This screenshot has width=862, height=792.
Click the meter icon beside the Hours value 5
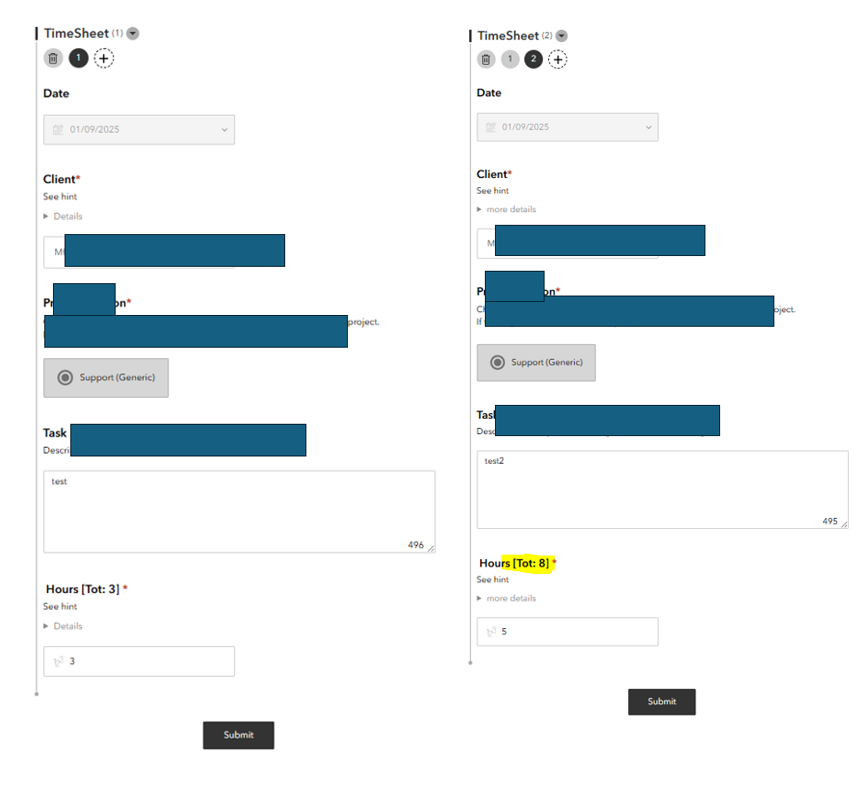point(491,631)
